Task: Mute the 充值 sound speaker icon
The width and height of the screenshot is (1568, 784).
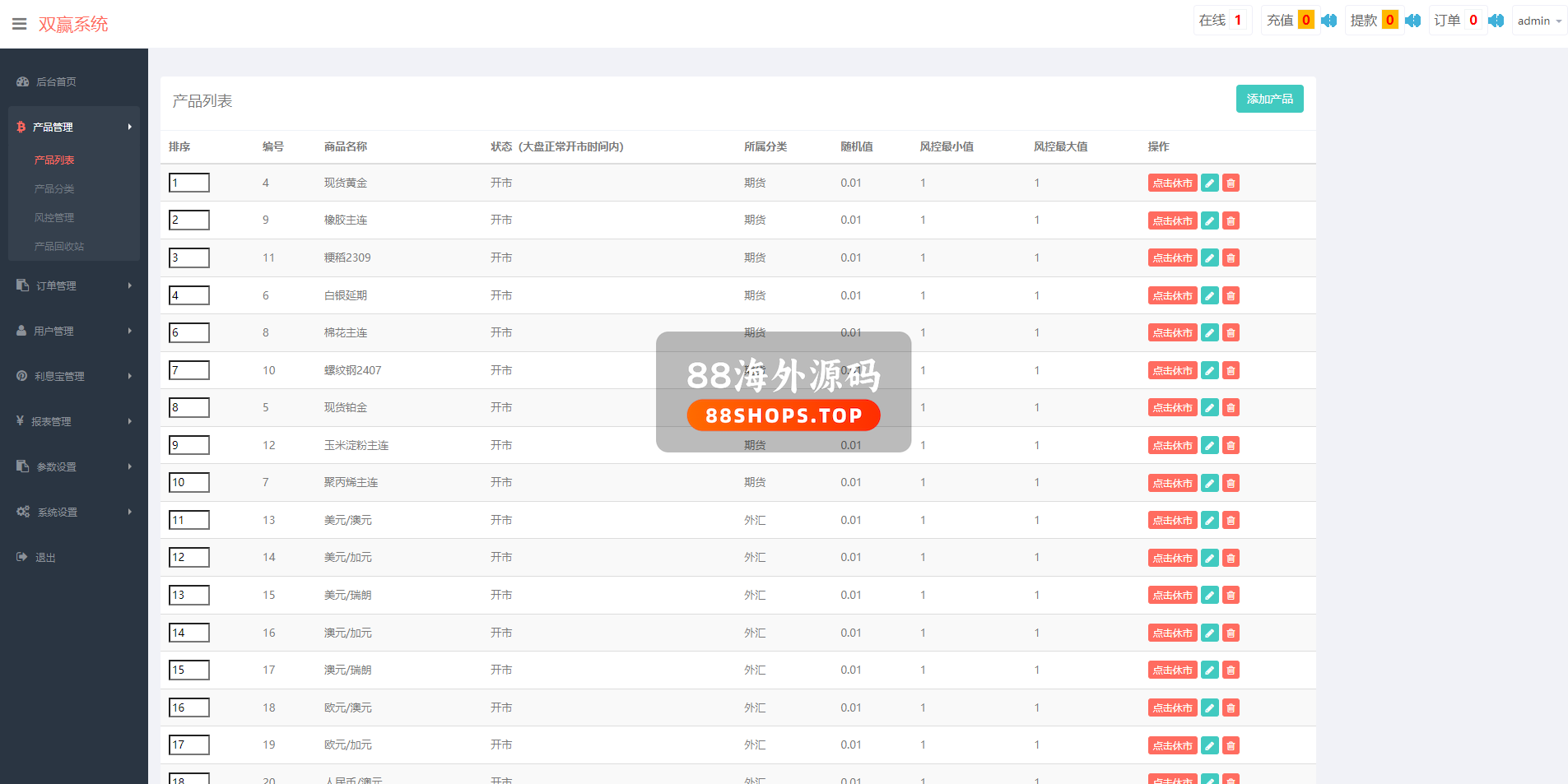Action: point(1328,21)
